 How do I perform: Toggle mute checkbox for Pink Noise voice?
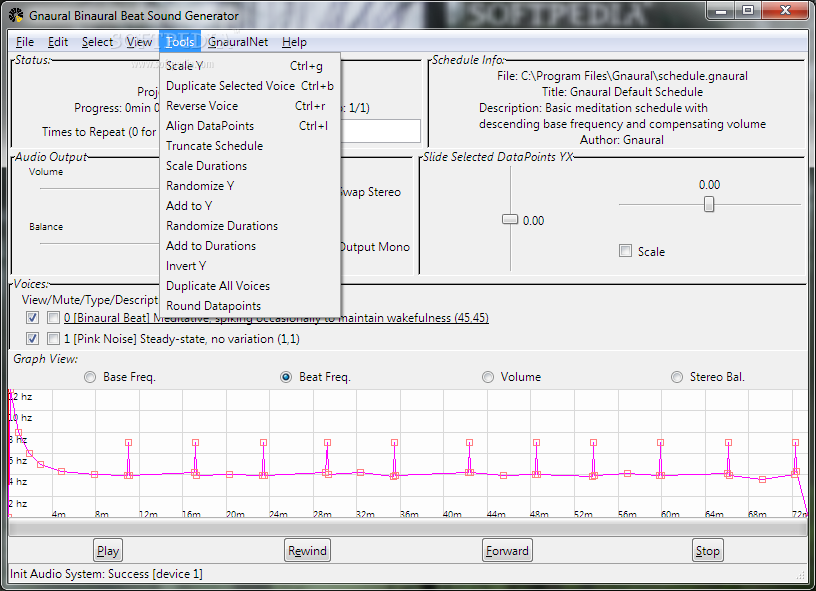click(53, 339)
